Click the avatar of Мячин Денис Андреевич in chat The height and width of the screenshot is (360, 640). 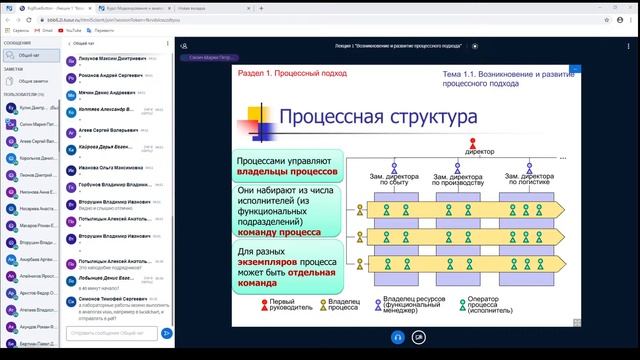point(71,95)
